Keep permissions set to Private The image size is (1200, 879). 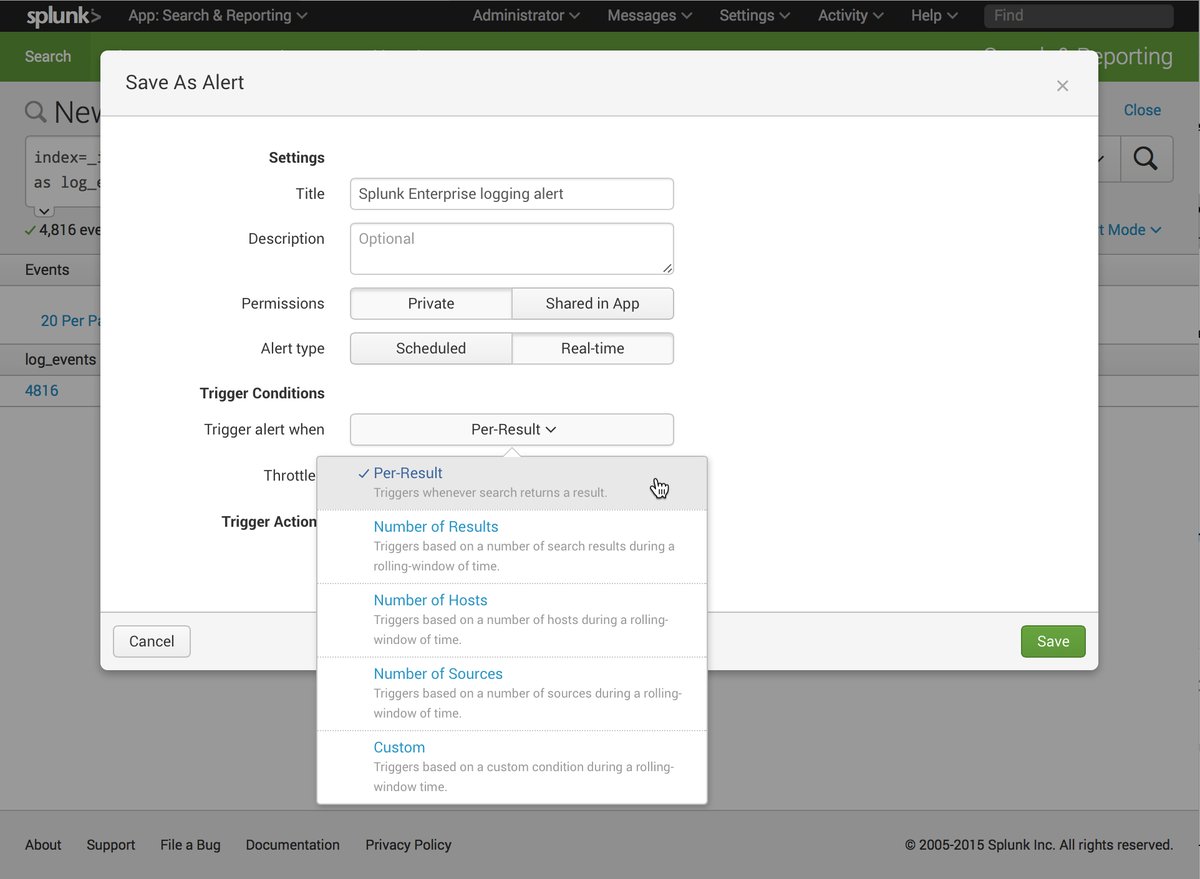click(430, 303)
